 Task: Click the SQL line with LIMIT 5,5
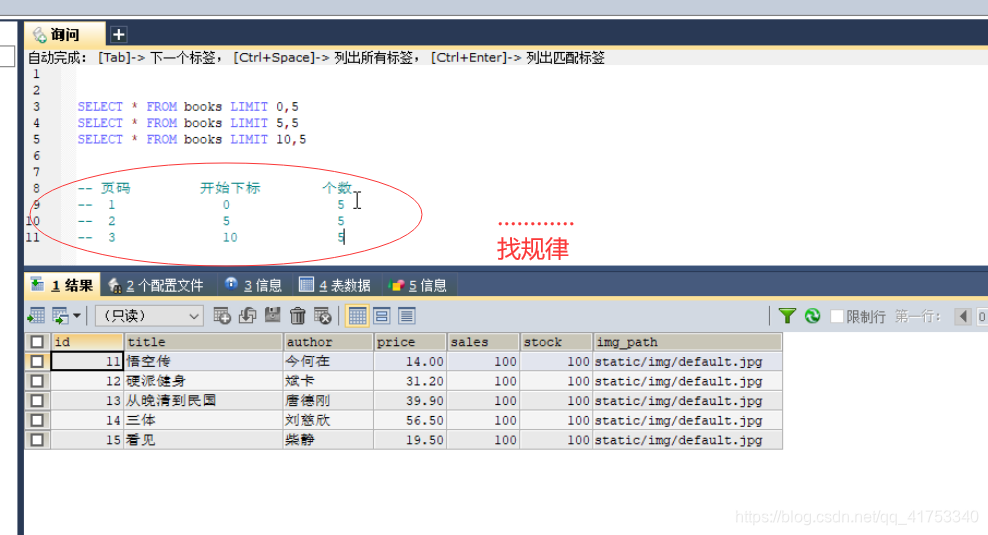coord(188,123)
